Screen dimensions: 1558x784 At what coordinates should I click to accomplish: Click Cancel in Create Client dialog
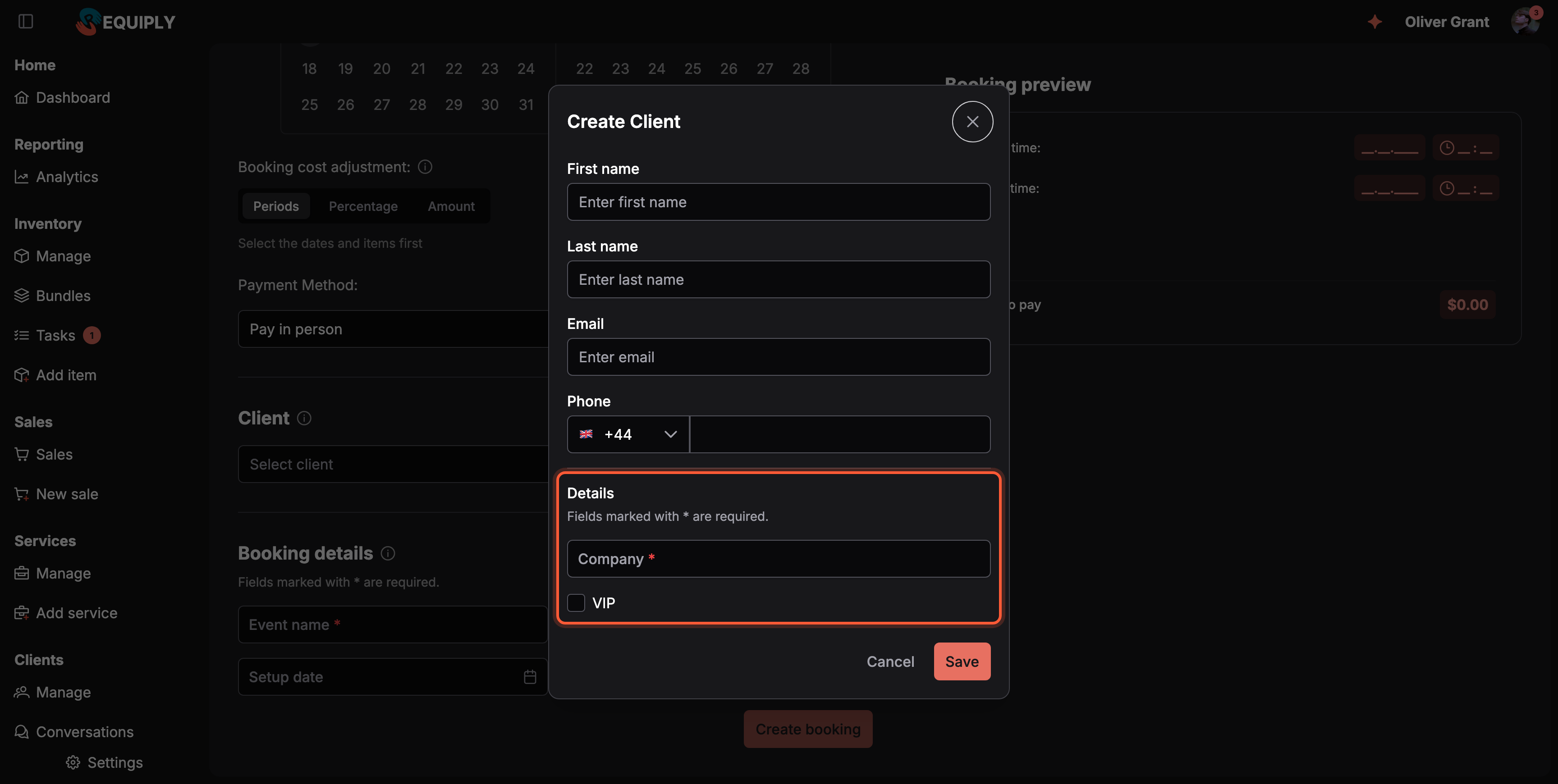pyautogui.click(x=890, y=661)
